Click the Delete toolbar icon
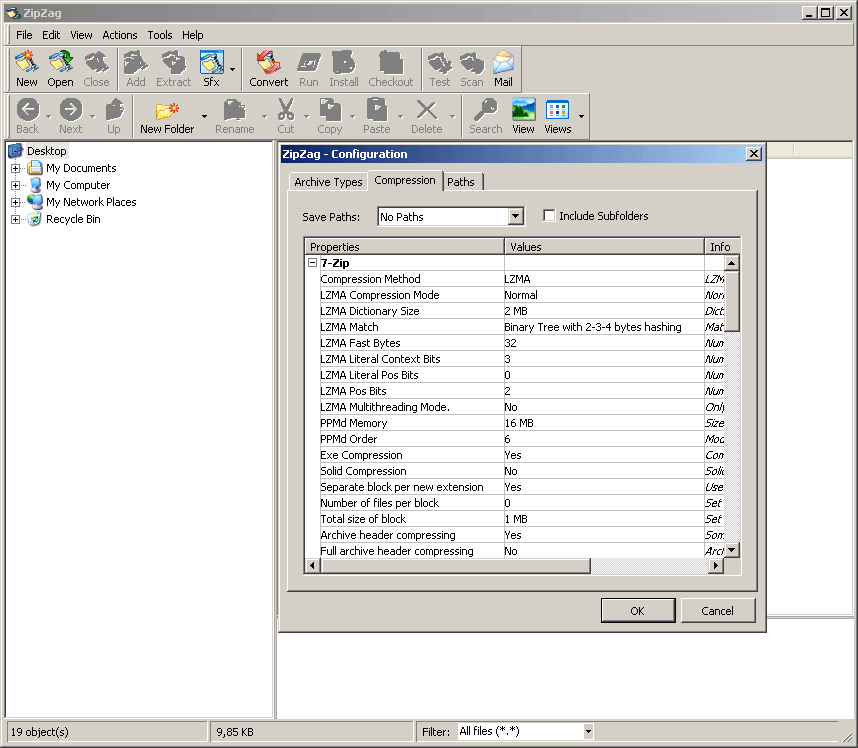Viewport: 858px width, 748px height. click(x=427, y=116)
